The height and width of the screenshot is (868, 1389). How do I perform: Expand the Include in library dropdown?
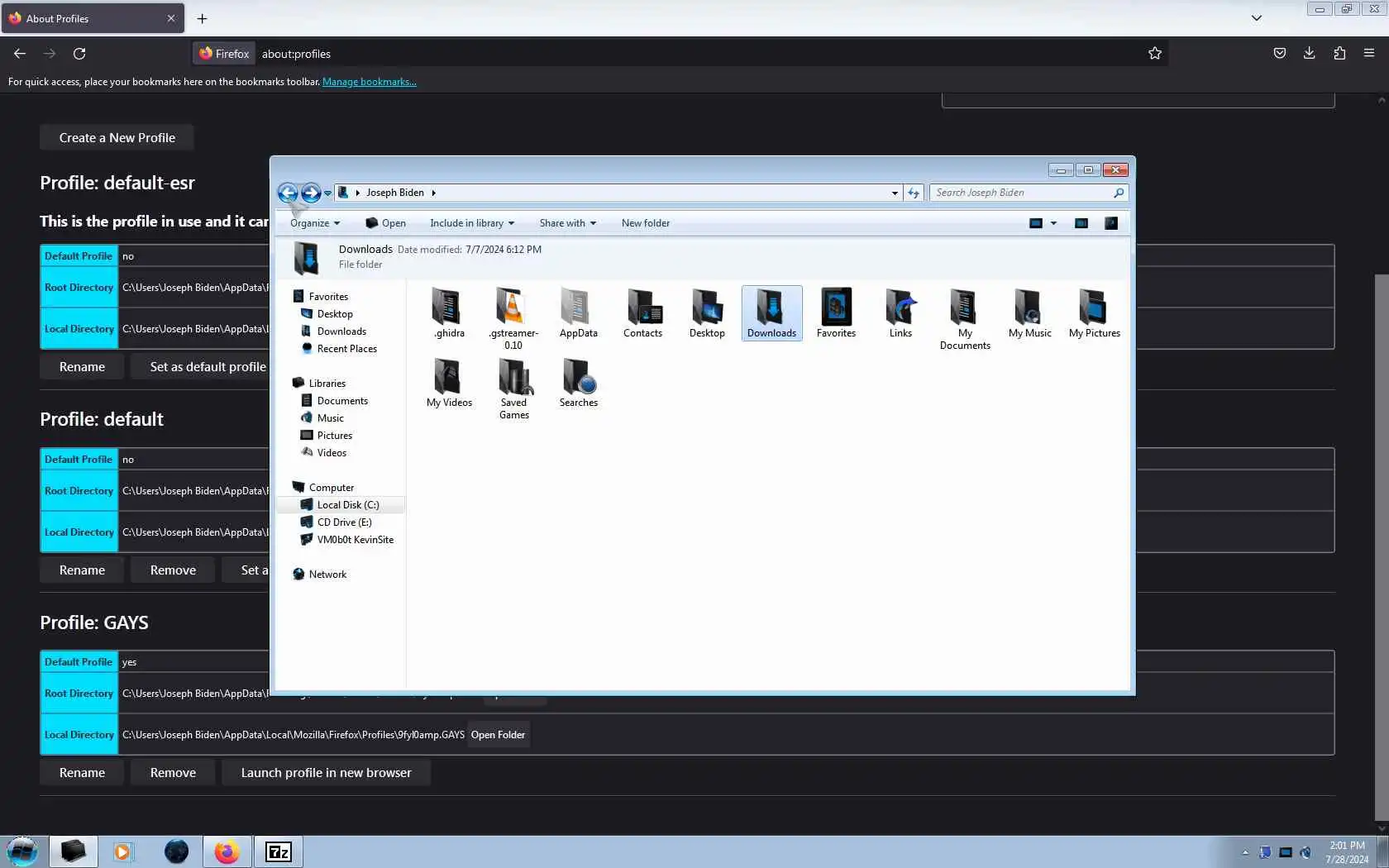(472, 223)
